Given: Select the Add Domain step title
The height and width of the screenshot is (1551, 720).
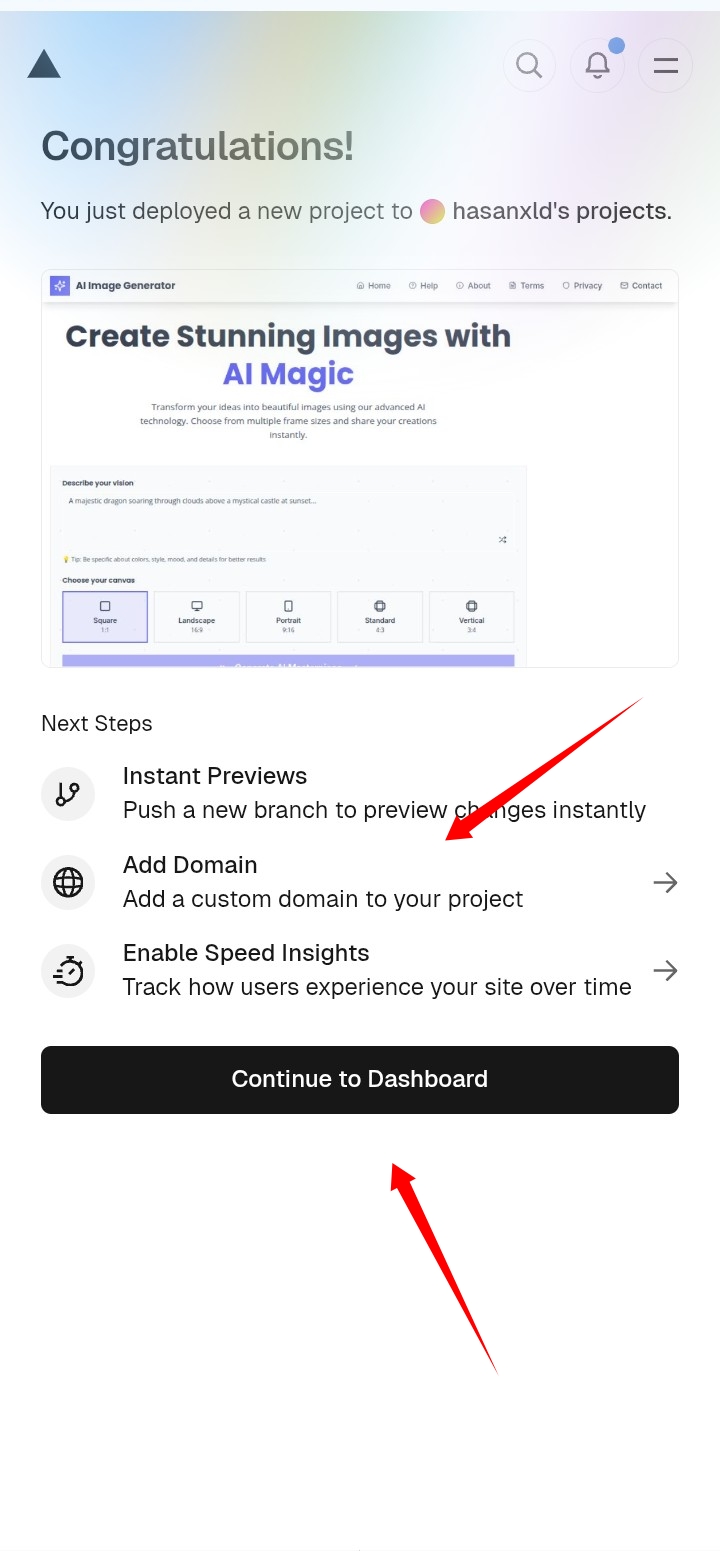Looking at the screenshot, I should click(x=190, y=865).
